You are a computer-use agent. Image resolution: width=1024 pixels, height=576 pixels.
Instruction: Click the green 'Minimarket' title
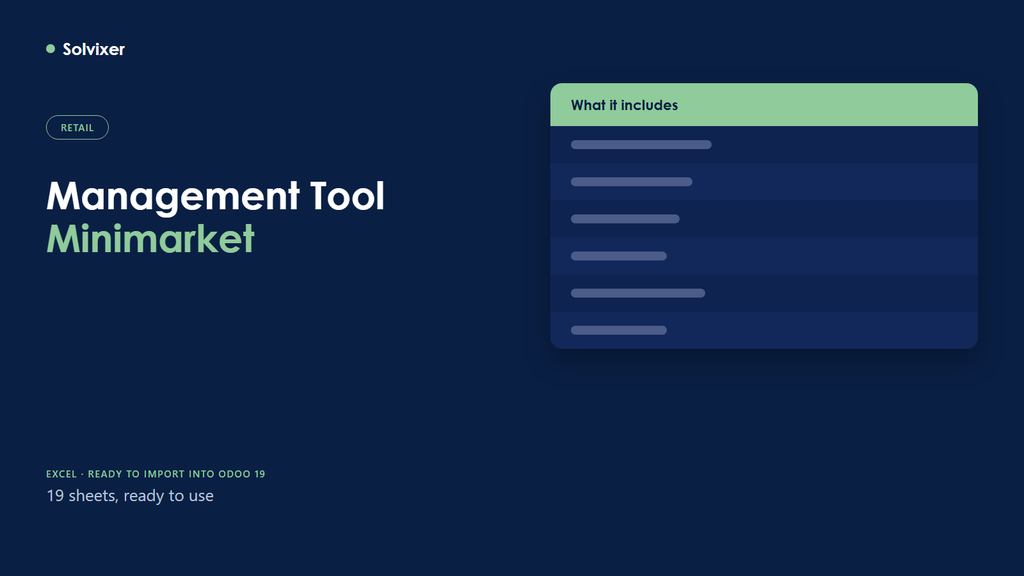(x=150, y=238)
